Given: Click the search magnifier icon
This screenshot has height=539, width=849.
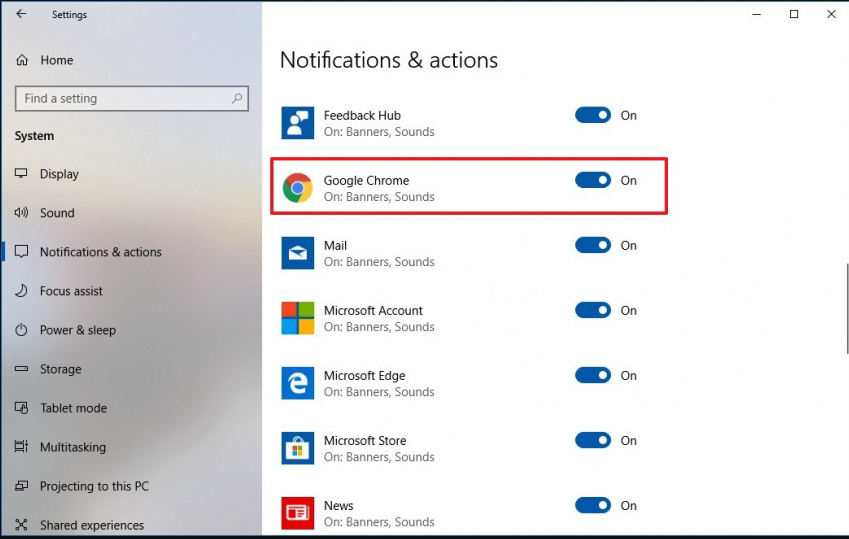Looking at the screenshot, I should 237,99.
